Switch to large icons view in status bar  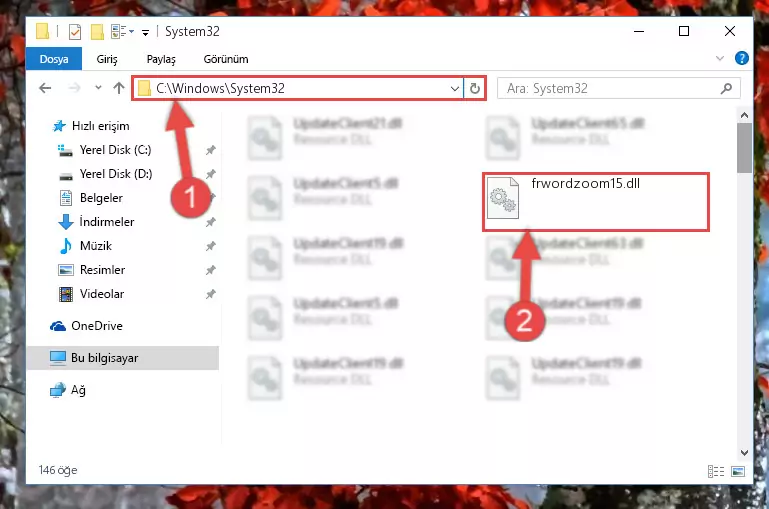(738, 471)
